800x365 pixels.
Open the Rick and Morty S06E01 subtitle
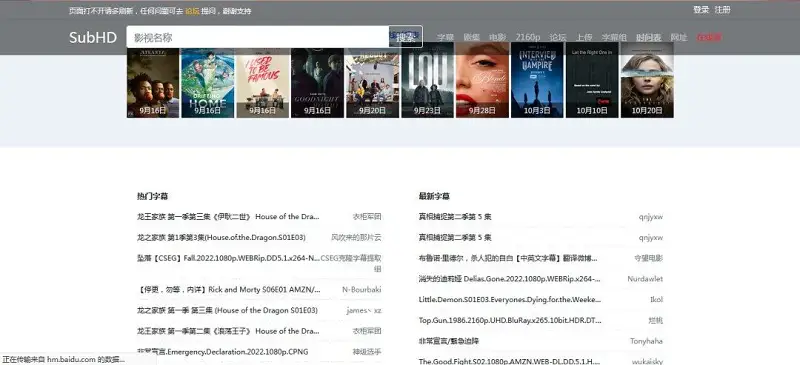pos(229,289)
